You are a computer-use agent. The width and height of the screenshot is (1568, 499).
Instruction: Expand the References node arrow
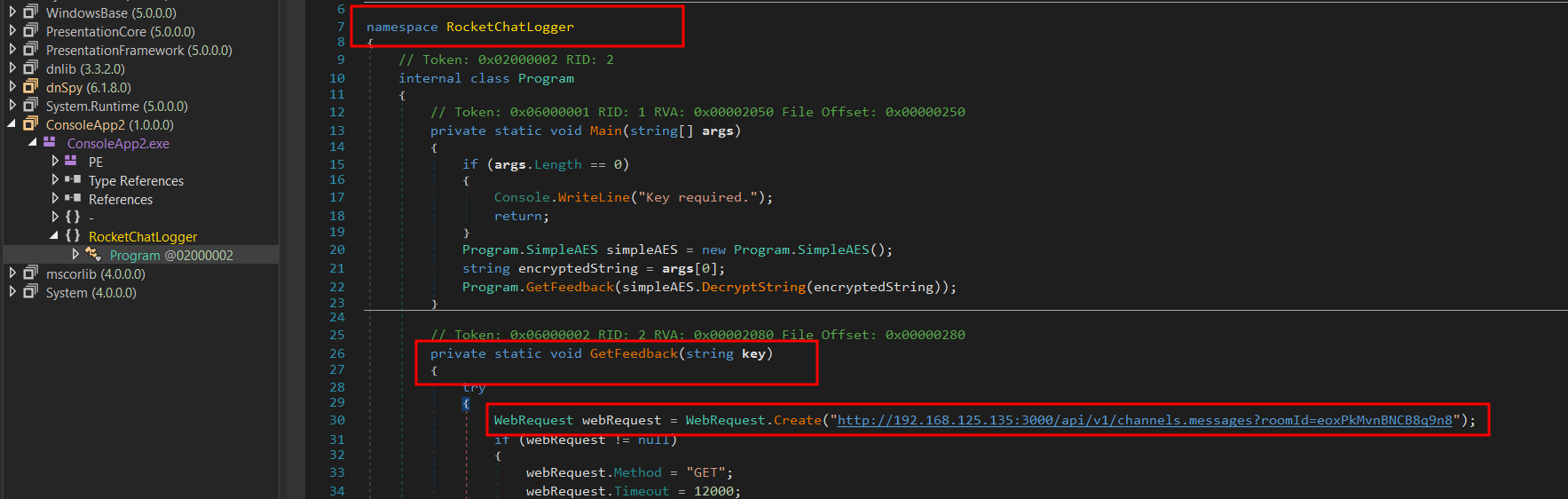pos(55,199)
